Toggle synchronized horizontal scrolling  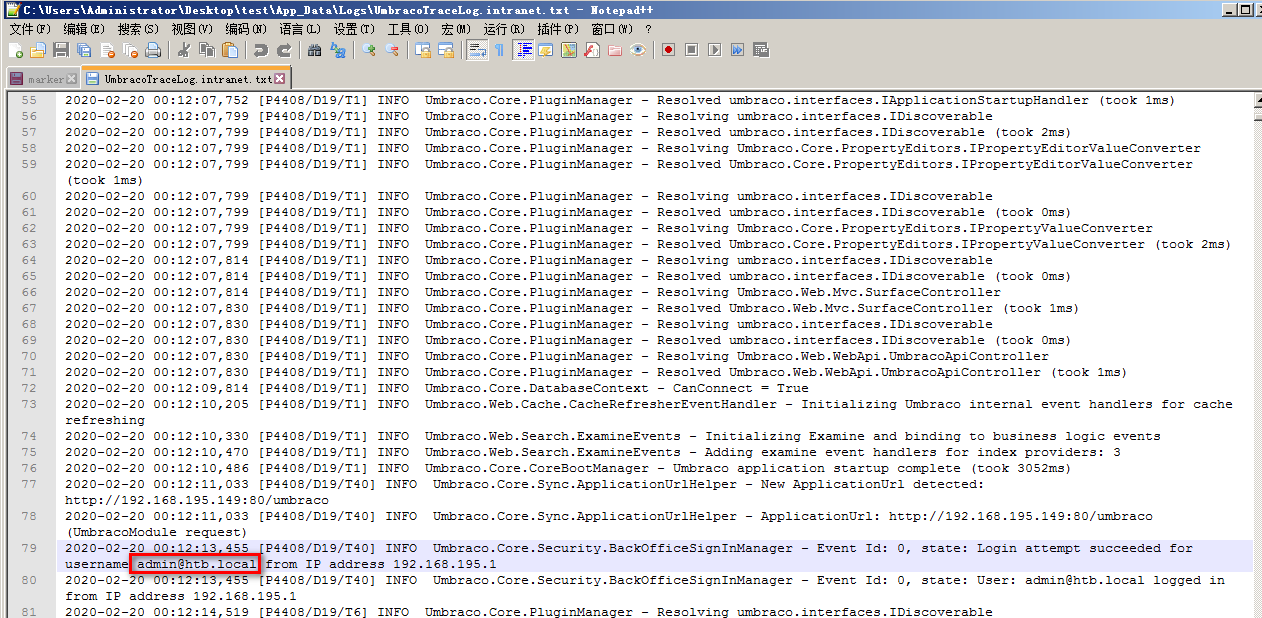[446, 50]
